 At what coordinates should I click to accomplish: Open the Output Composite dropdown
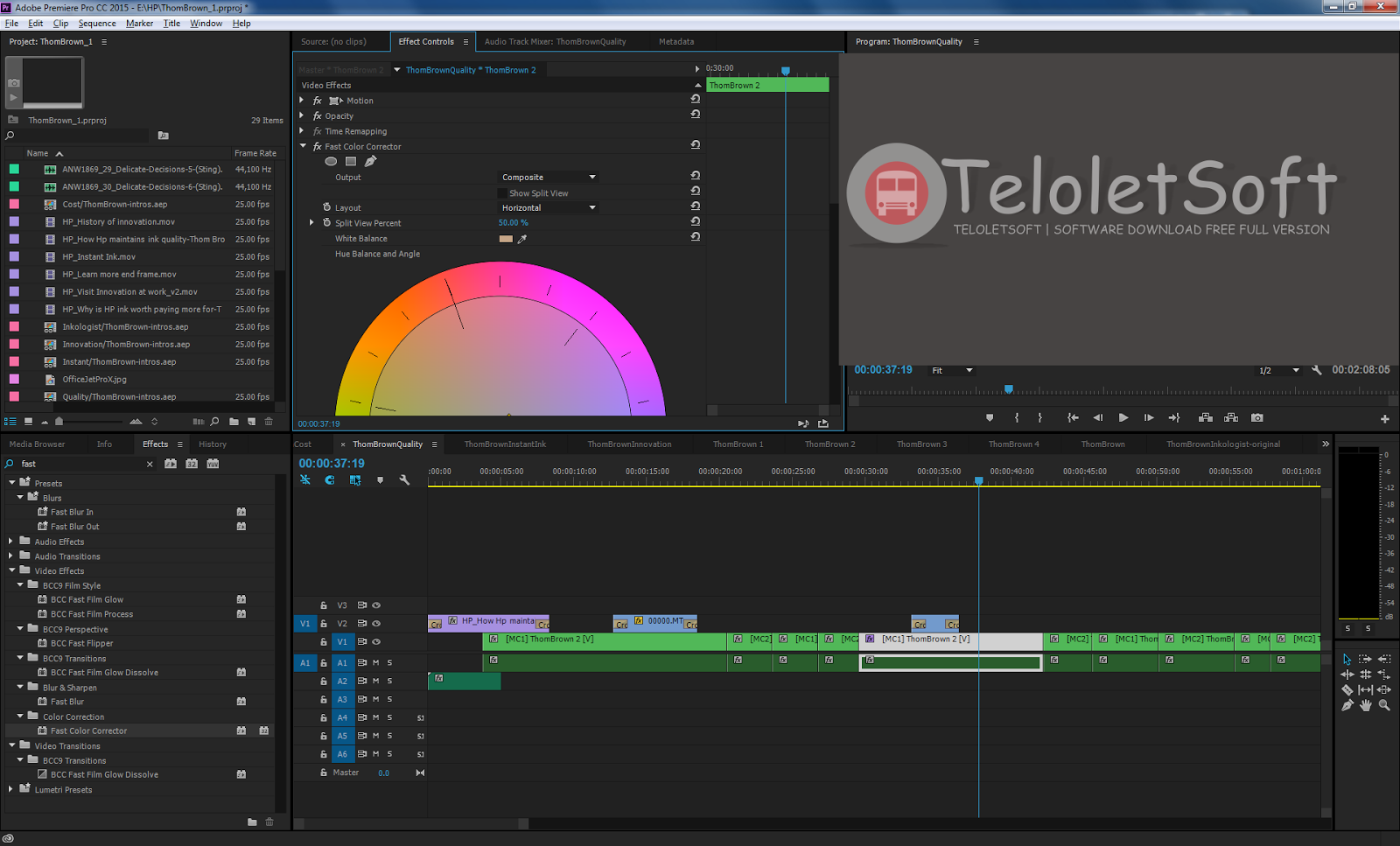pyautogui.click(x=549, y=178)
